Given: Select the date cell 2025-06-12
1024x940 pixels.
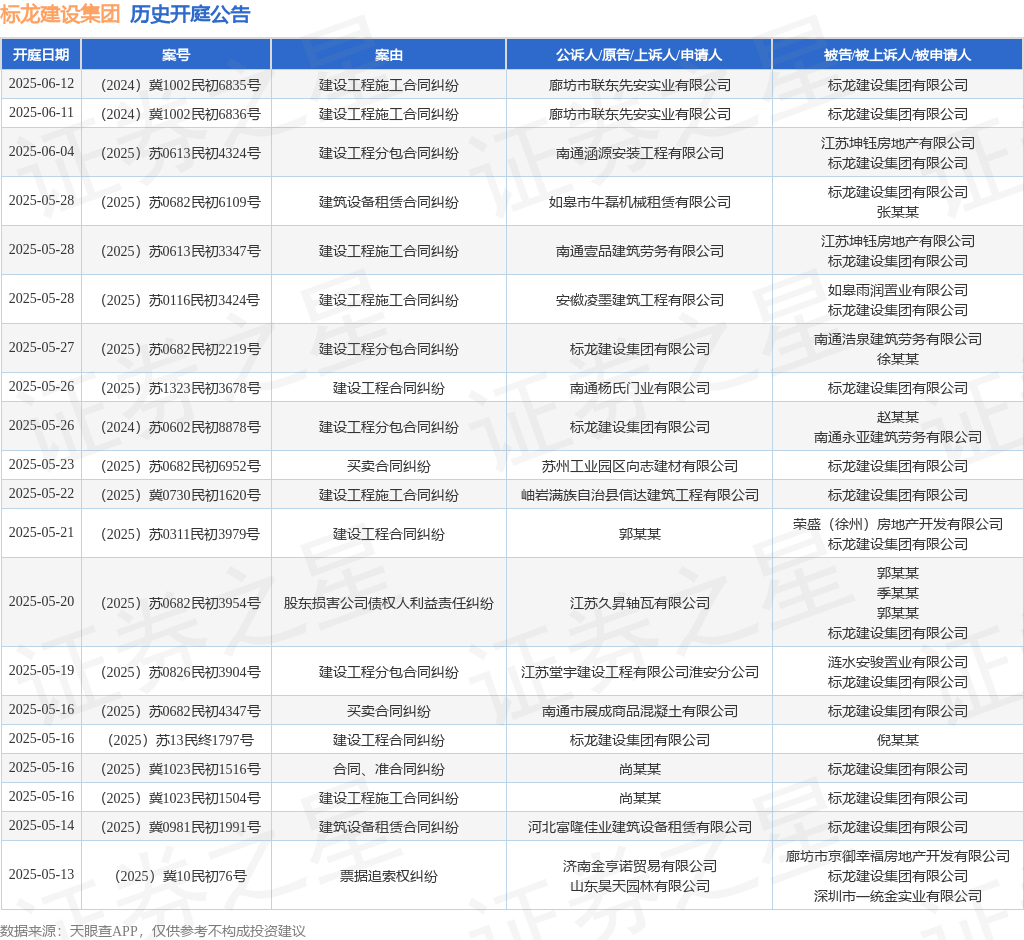Looking at the screenshot, I should (x=41, y=84).
